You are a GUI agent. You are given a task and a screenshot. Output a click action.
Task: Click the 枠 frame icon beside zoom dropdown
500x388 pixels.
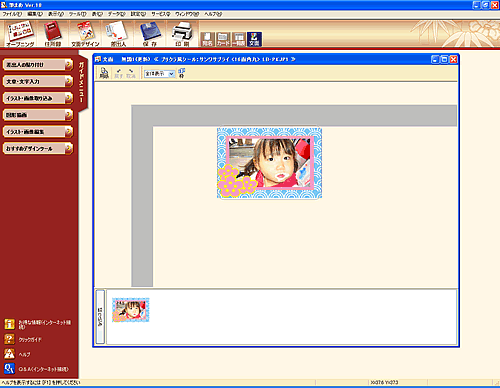pos(182,73)
